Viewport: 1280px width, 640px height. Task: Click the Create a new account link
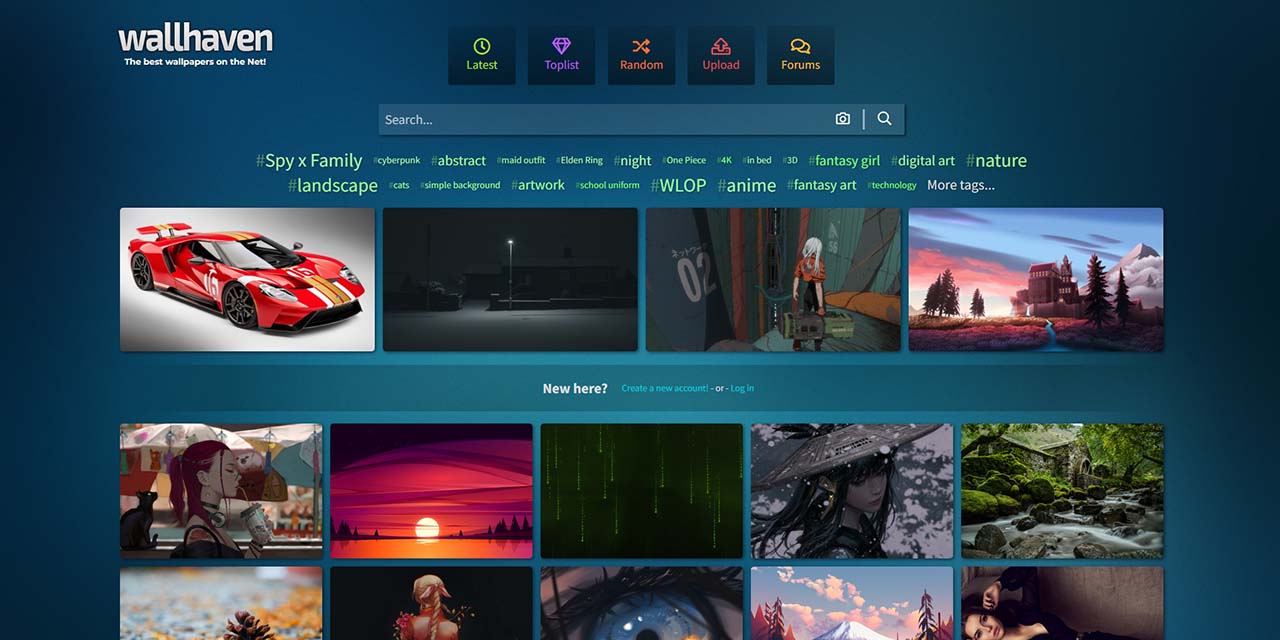[664, 388]
